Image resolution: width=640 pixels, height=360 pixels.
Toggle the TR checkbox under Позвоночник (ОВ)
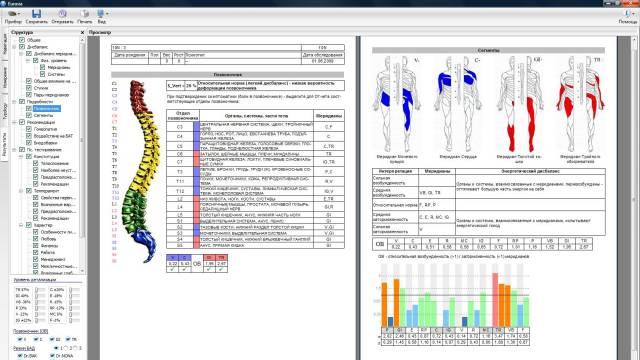pyautogui.click(x=69, y=340)
